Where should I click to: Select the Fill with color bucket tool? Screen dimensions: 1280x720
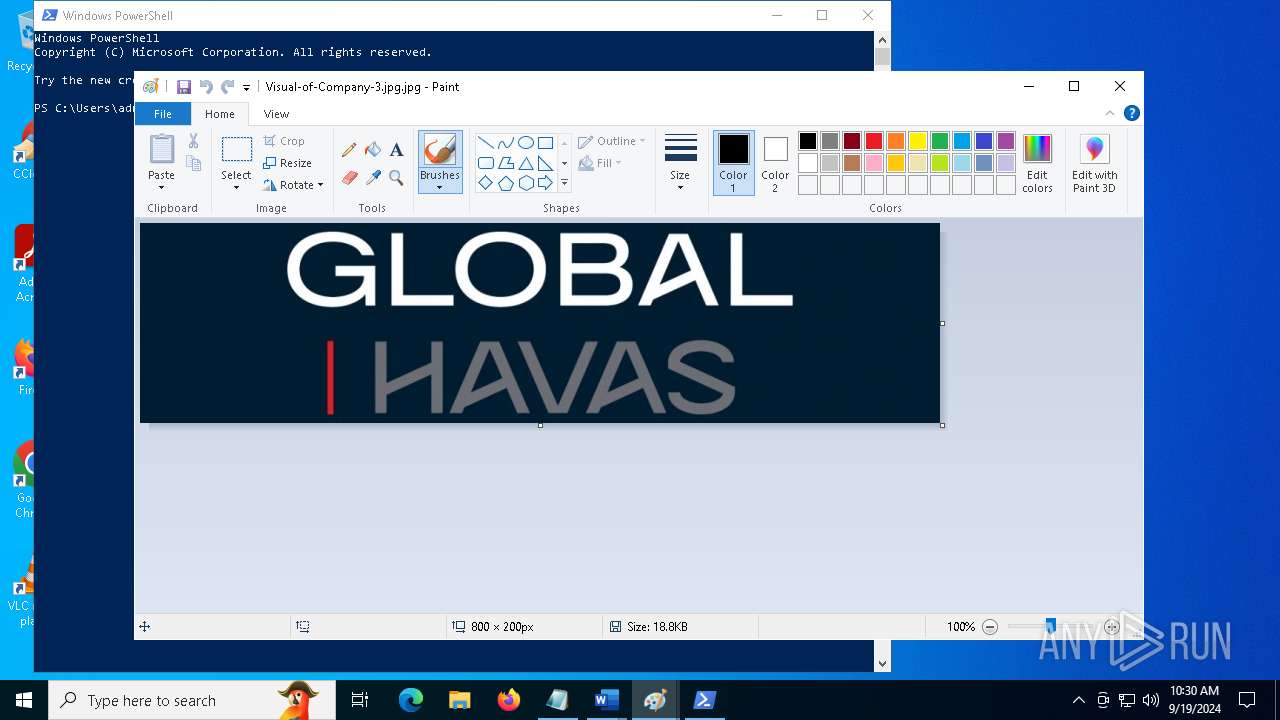click(373, 150)
